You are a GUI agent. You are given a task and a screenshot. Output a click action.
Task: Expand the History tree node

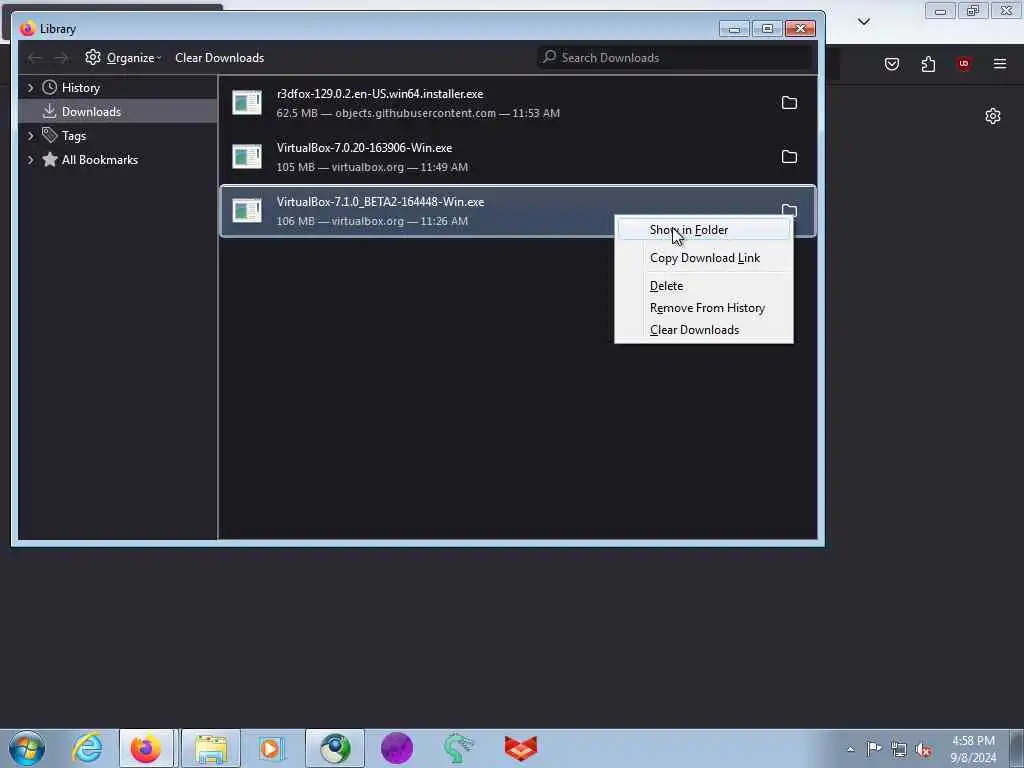click(x=31, y=88)
